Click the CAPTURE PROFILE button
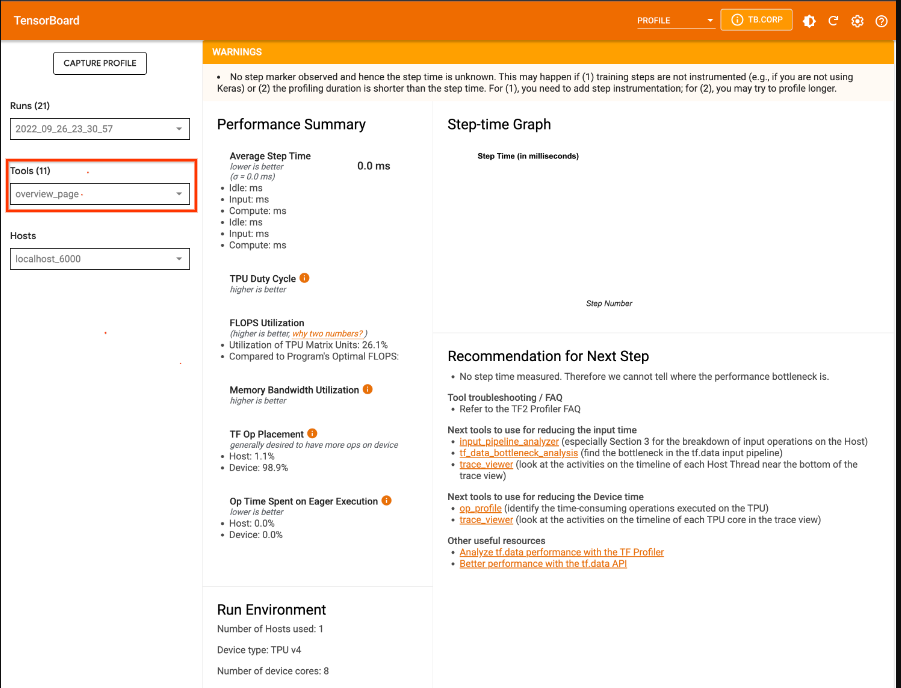Image resolution: width=901 pixels, height=688 pixels. point(100,63)
